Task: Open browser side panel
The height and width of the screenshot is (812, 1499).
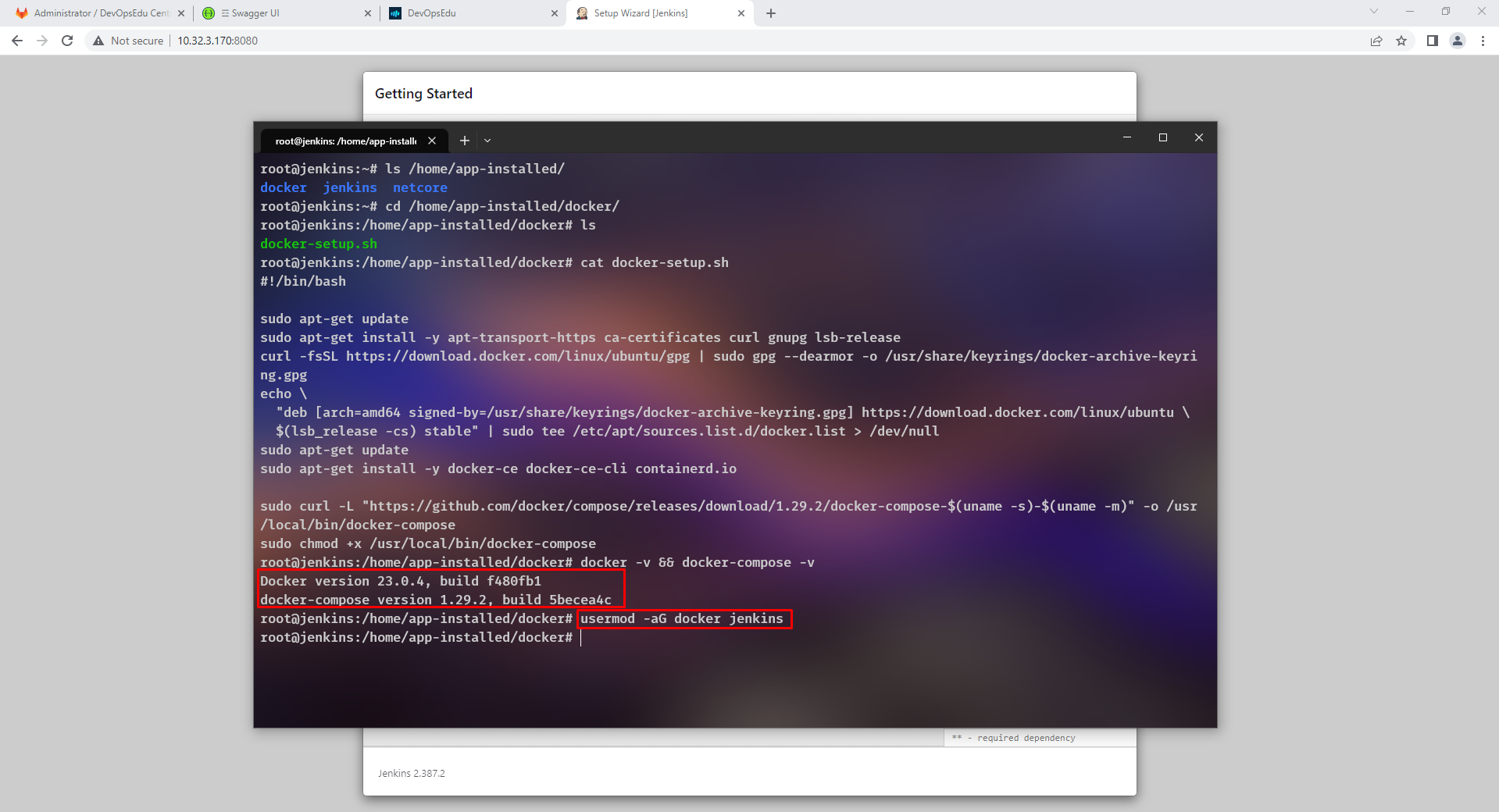Action: (1433, 41)
